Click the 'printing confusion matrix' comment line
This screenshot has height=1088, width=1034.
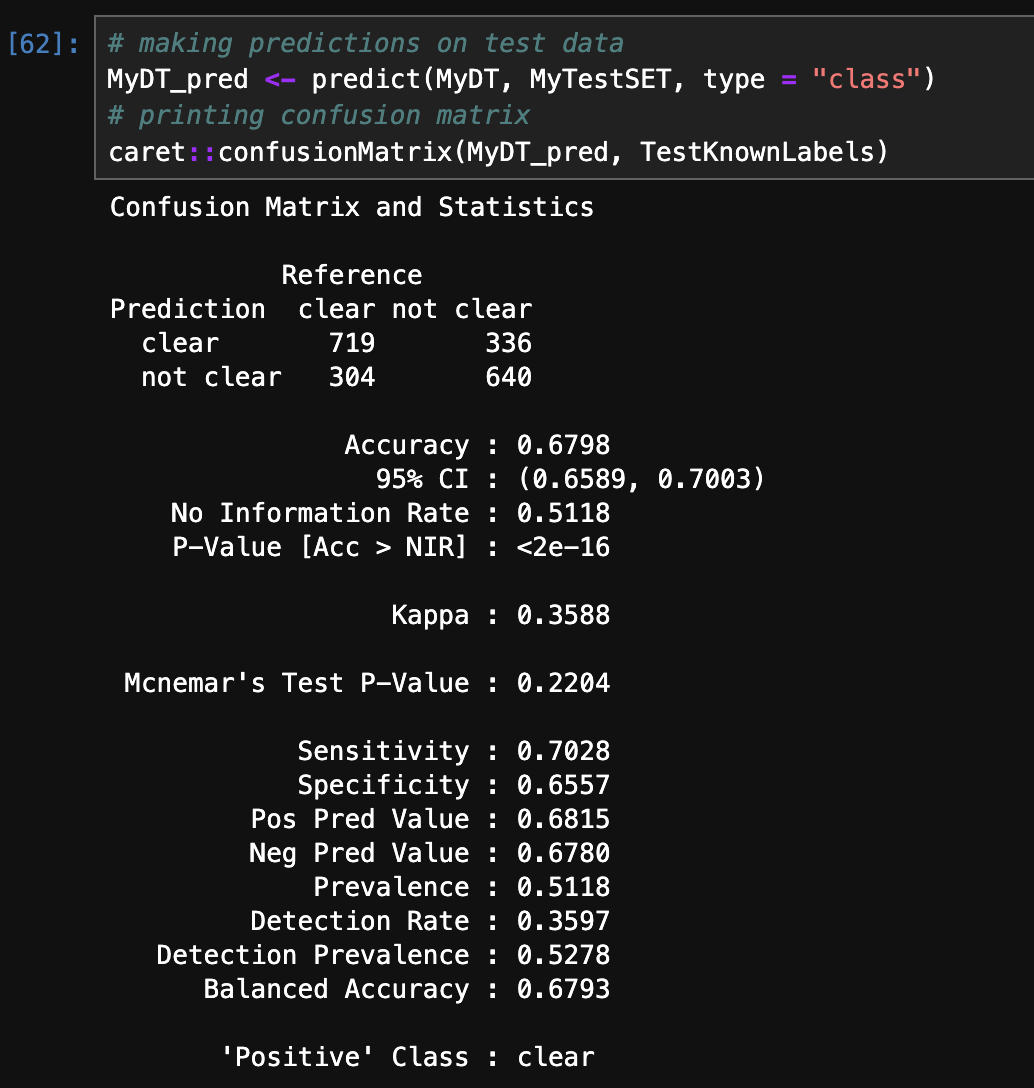tap(319, 115)
